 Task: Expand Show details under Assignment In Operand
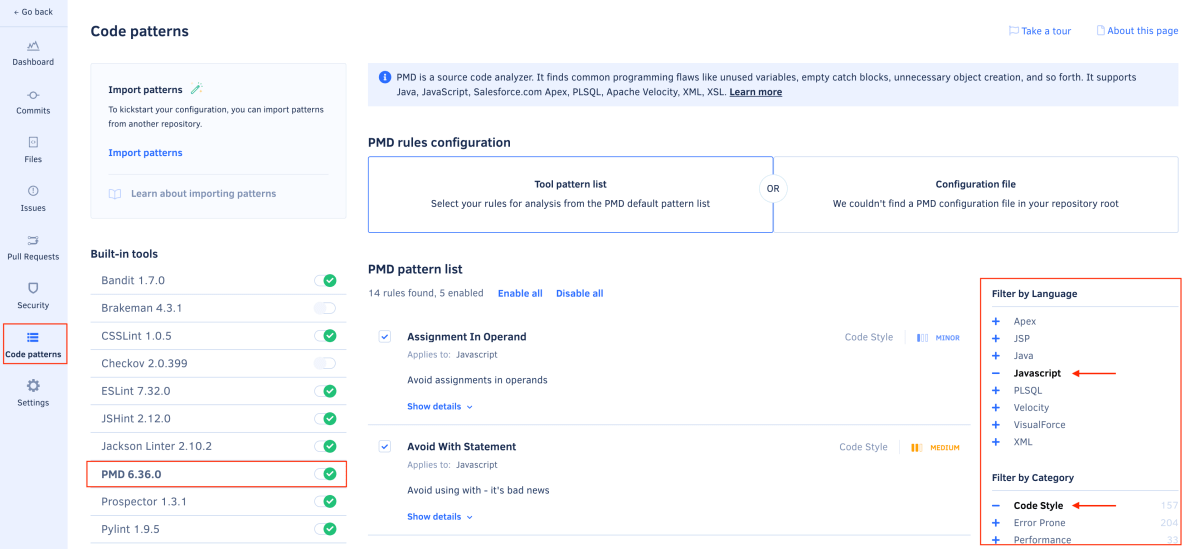coord(440,407)
